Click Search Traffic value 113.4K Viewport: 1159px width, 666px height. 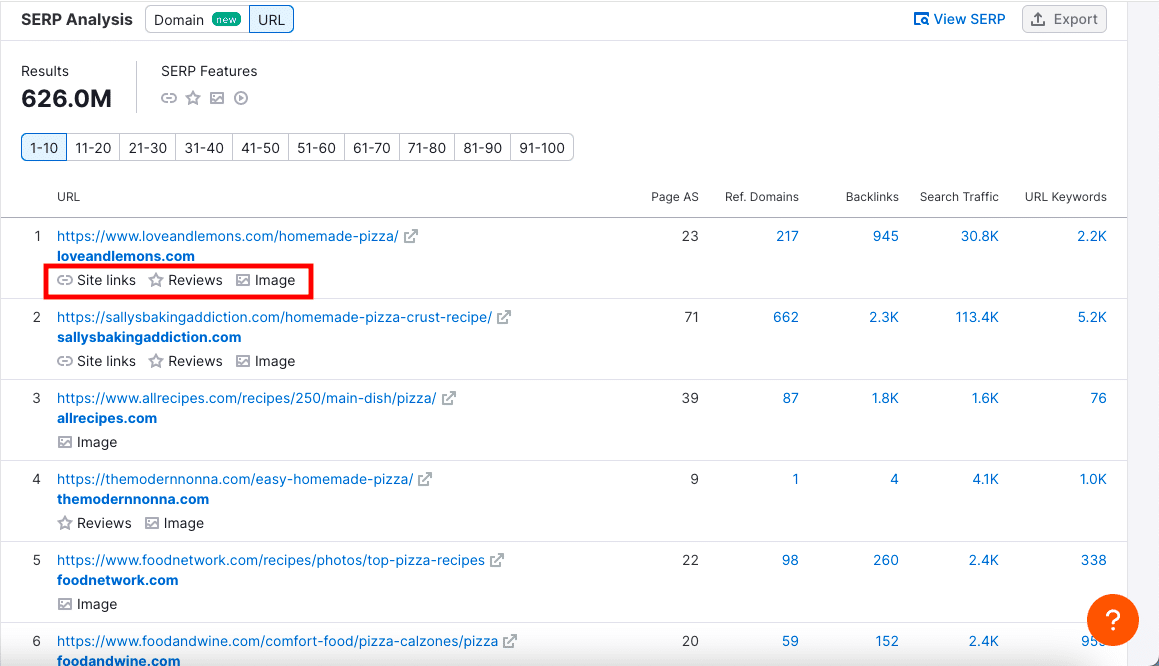[x=977, y=317]
